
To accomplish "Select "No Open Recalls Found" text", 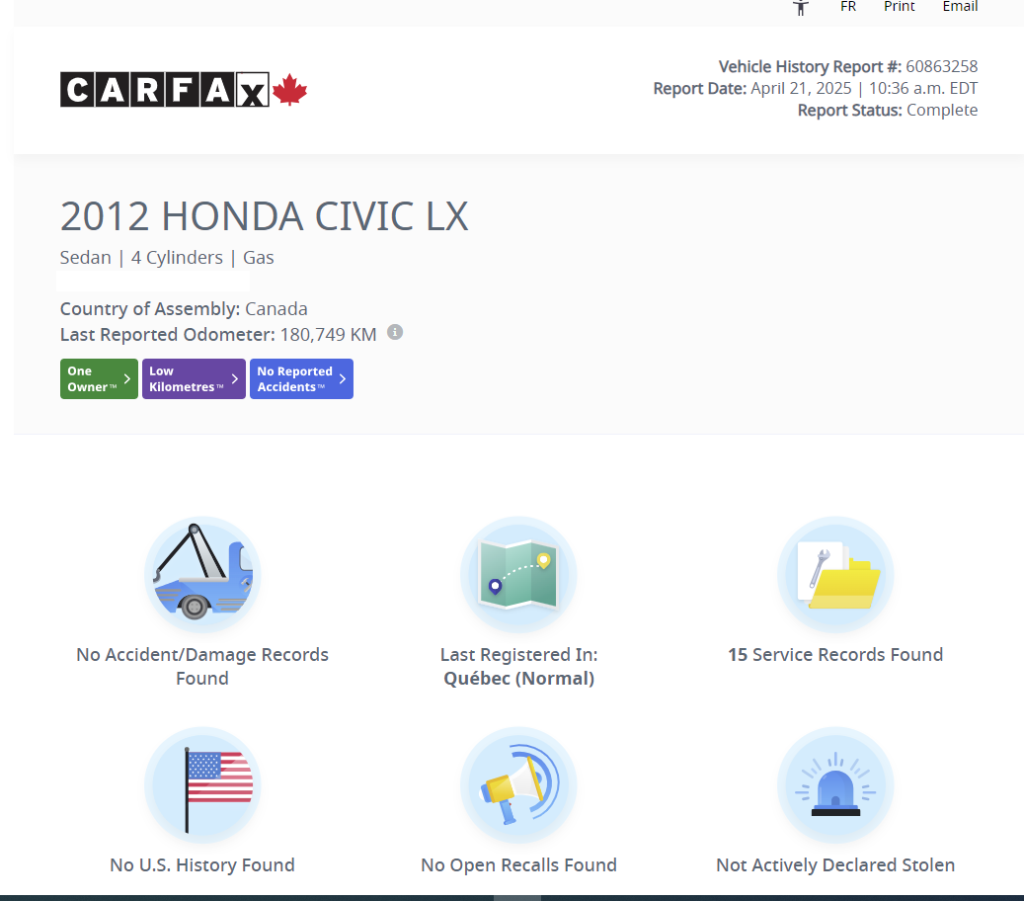I will click(519, 864).
